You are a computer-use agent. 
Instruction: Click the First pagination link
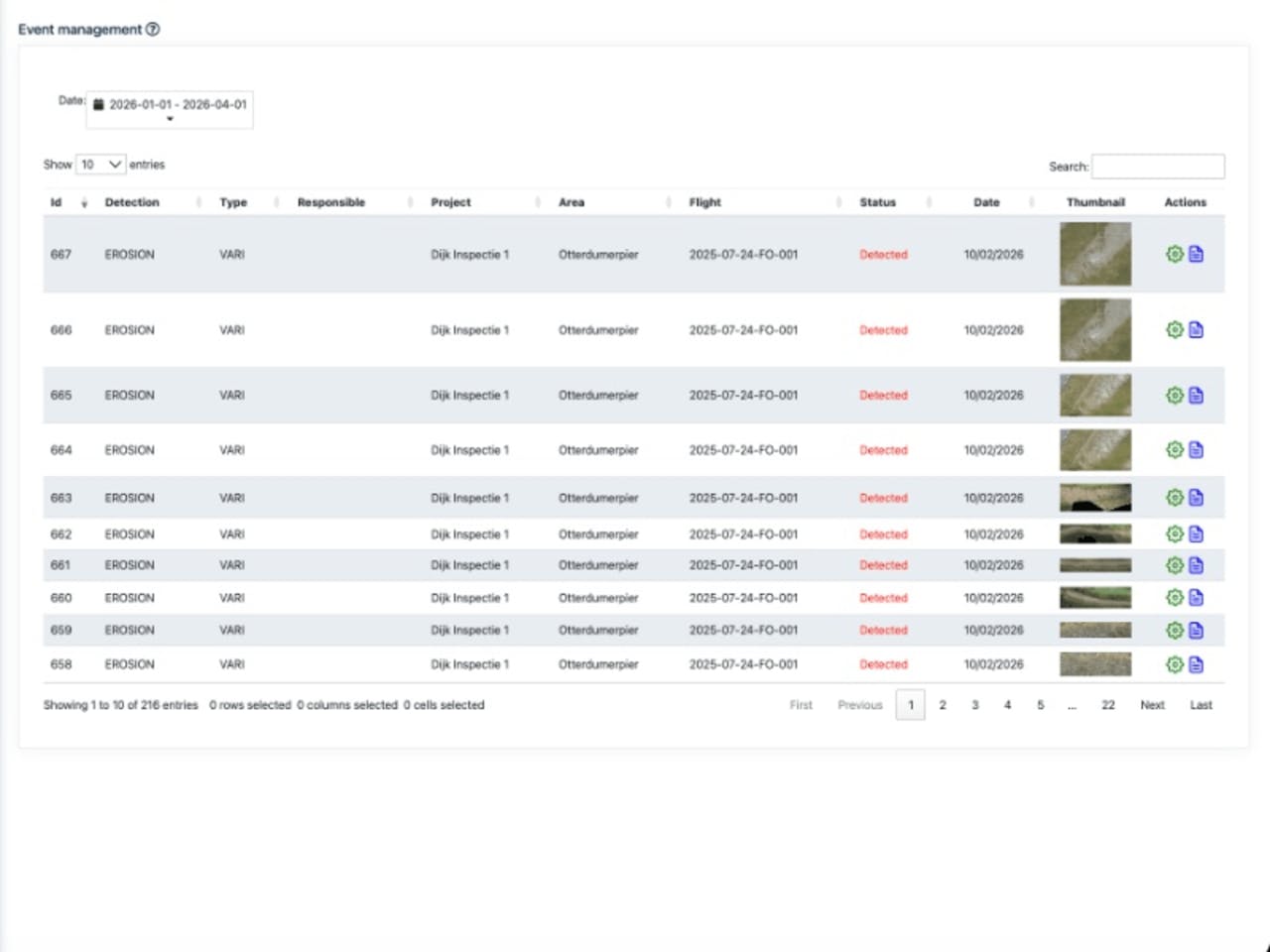801,705
